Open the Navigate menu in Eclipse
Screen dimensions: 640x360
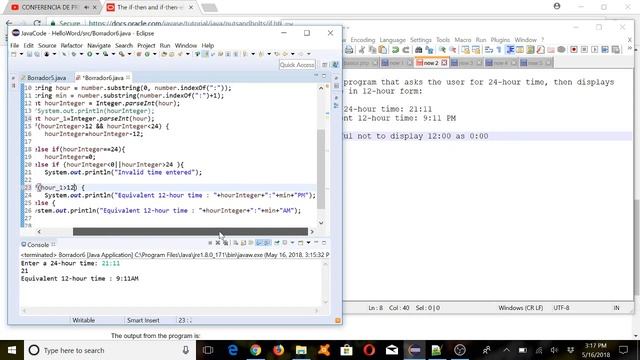[x=99, y=45]
